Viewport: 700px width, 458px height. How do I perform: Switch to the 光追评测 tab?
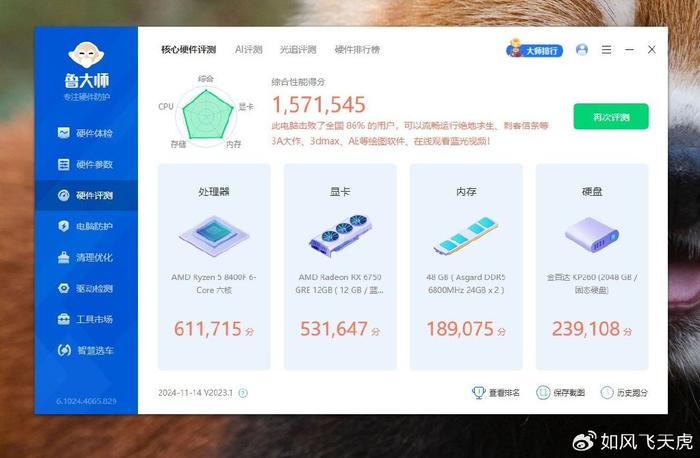(x=298, y=50)
